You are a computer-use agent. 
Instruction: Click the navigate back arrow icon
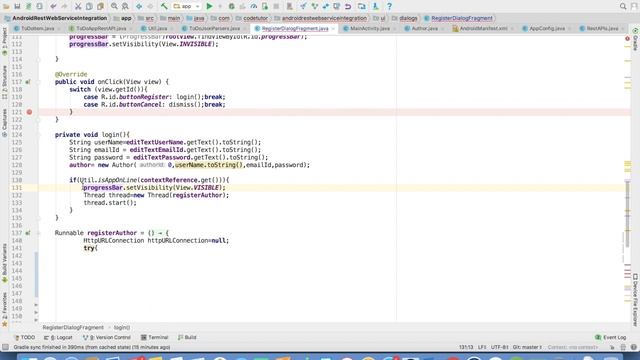139,7
